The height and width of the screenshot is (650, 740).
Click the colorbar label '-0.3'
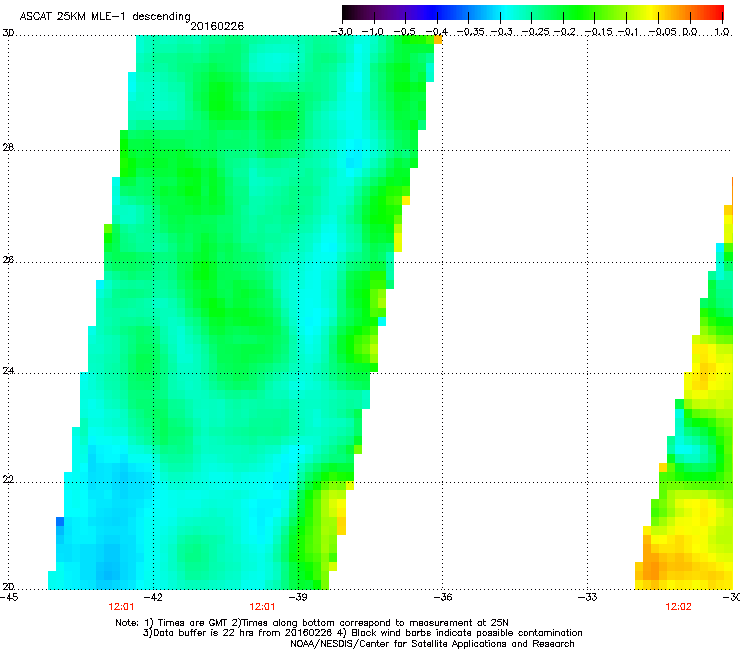[x=502, y=32]
